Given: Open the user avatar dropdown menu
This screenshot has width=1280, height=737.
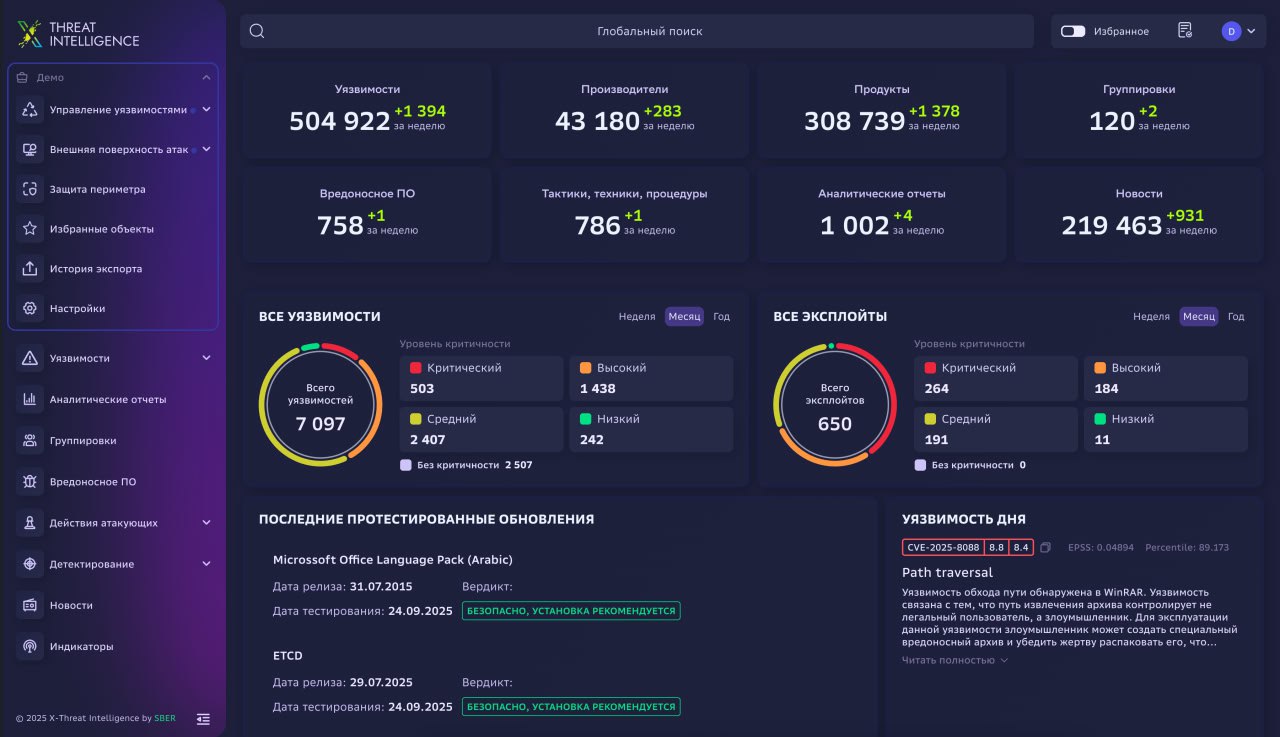Looking at the screenshot, I should (x=1238, y=31).
